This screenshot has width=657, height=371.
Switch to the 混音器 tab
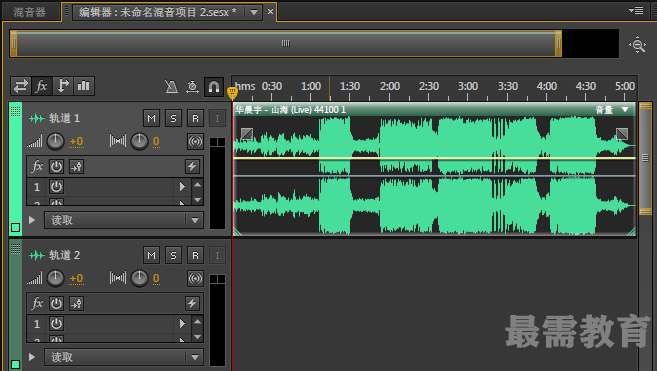coord(29,12)
